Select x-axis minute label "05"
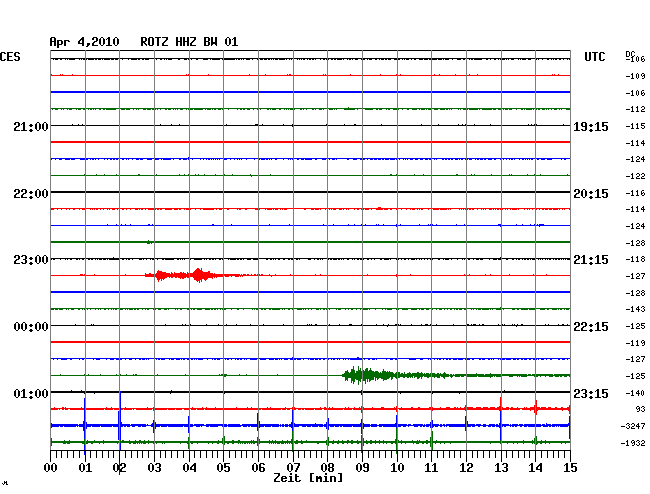The width and height of the screenshot is (650, 494). pos(223,467)
